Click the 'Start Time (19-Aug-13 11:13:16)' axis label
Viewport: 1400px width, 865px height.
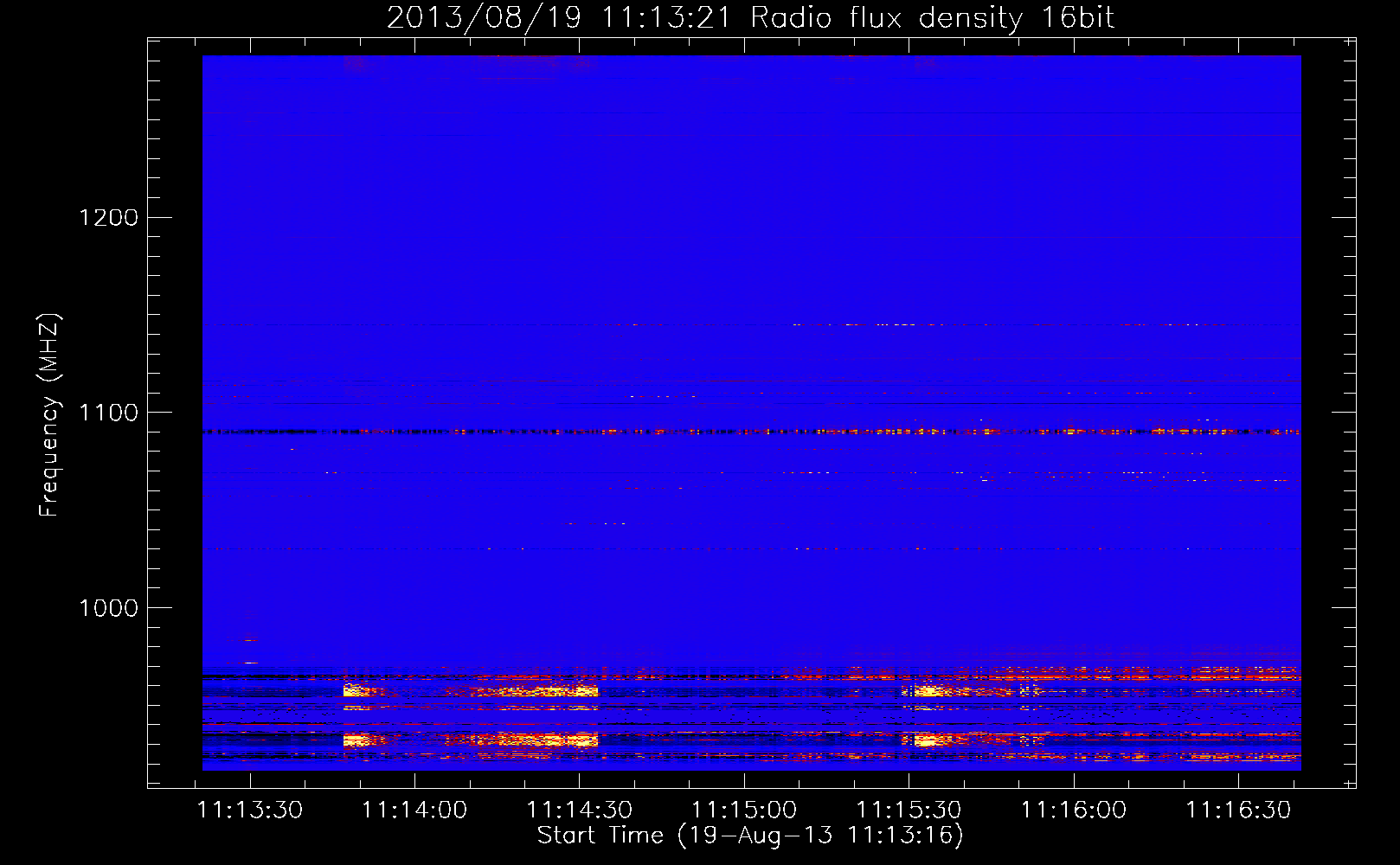[x=750, y=836]
